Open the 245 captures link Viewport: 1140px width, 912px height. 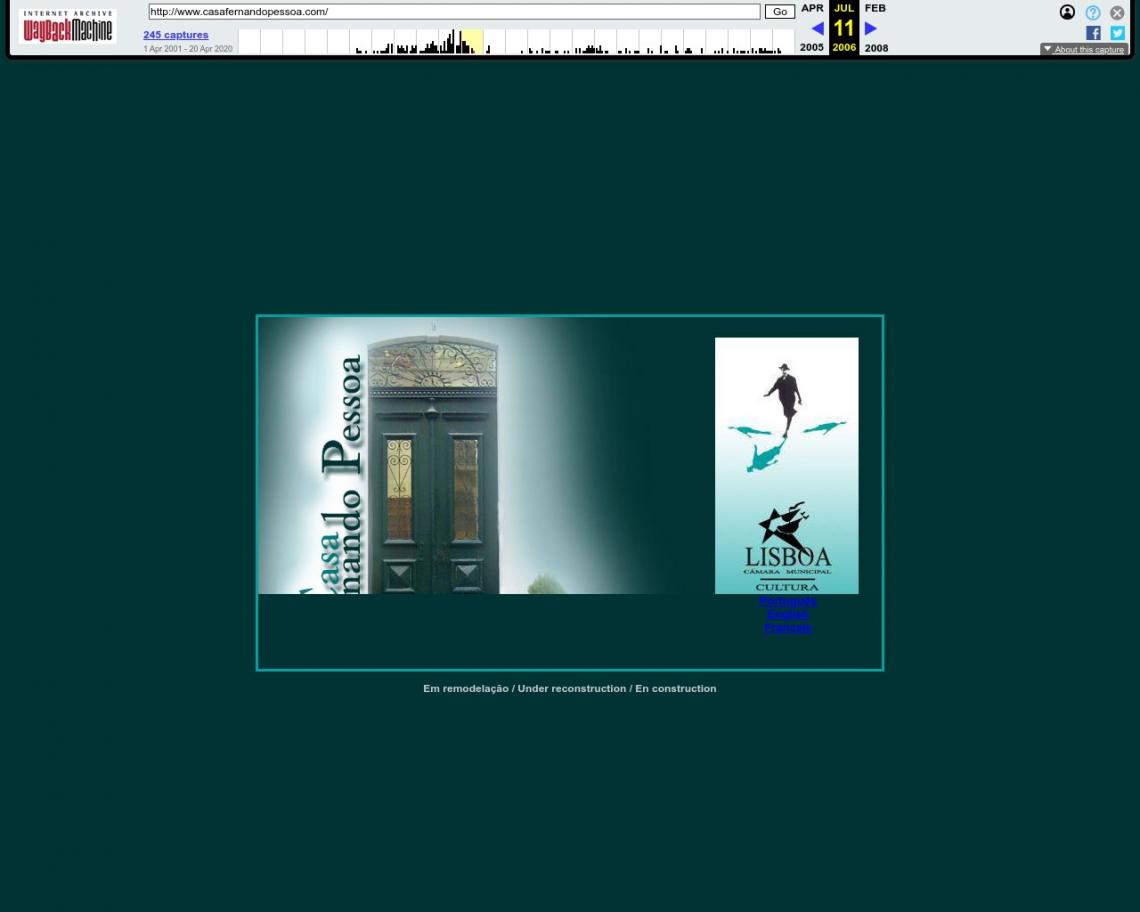[176, 35]
